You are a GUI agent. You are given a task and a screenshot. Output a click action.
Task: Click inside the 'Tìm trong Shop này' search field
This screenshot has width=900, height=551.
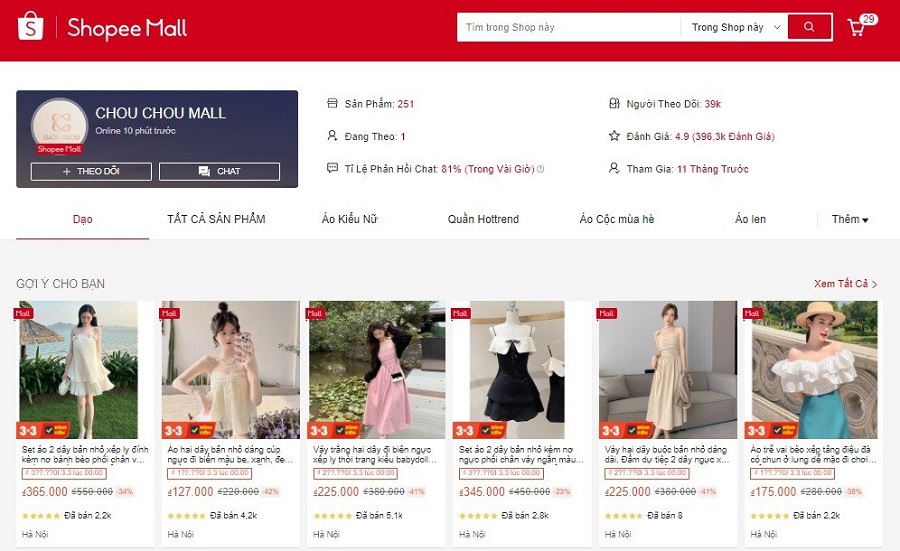(567, 28)
